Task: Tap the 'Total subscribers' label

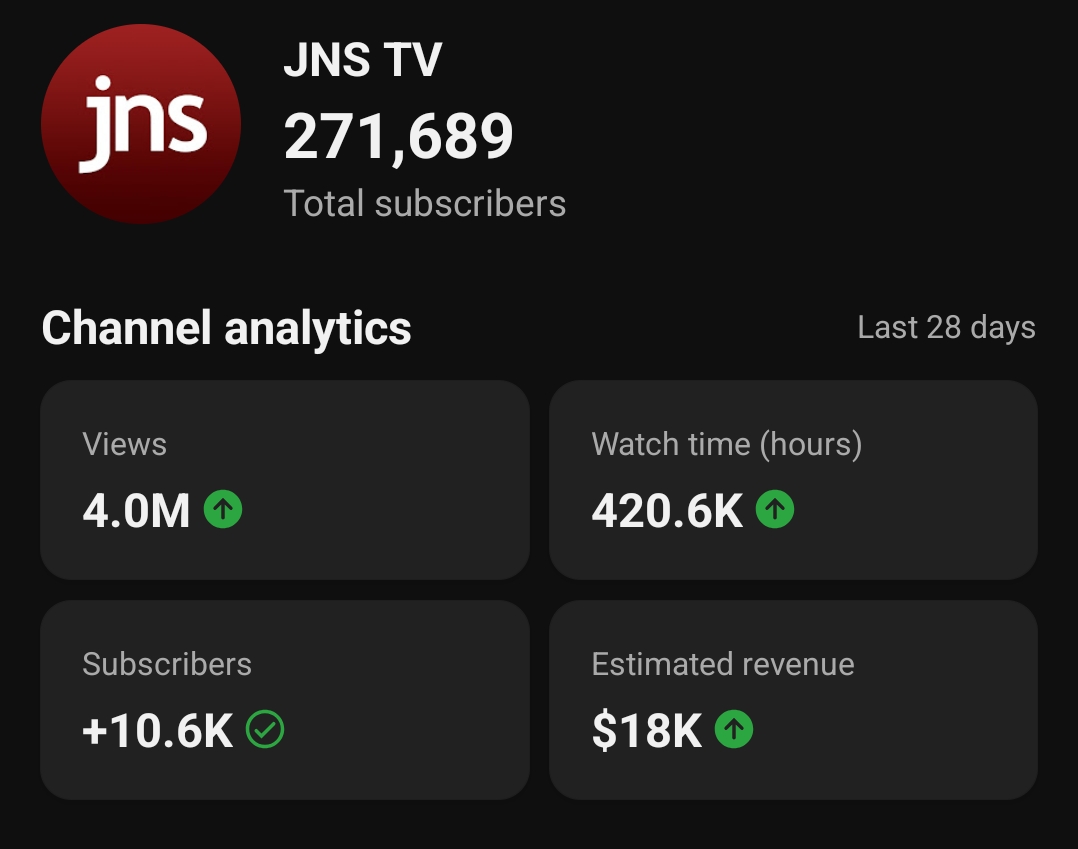Action: [425, 203]
